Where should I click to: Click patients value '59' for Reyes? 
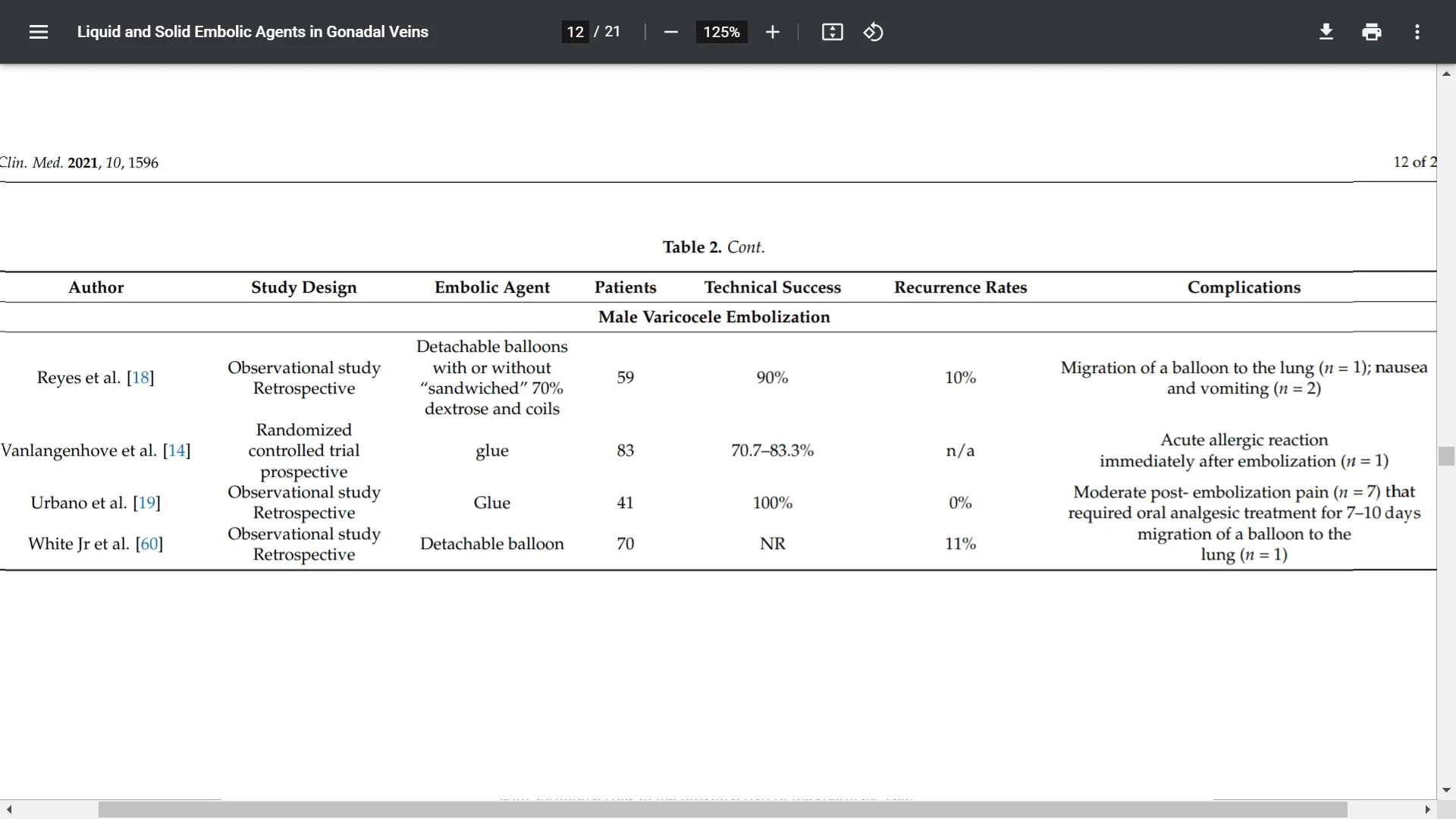tap(626, 378)
